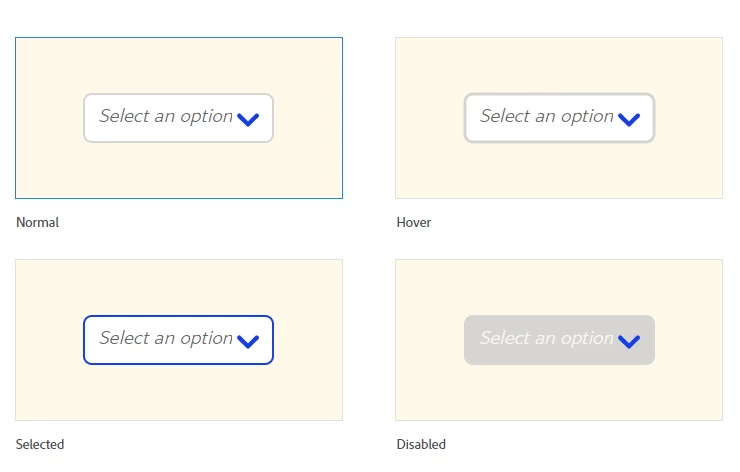Click the chevron in the Disabled dropdown
The width and height of the screenshot is (740, 472).
(629, 342)
